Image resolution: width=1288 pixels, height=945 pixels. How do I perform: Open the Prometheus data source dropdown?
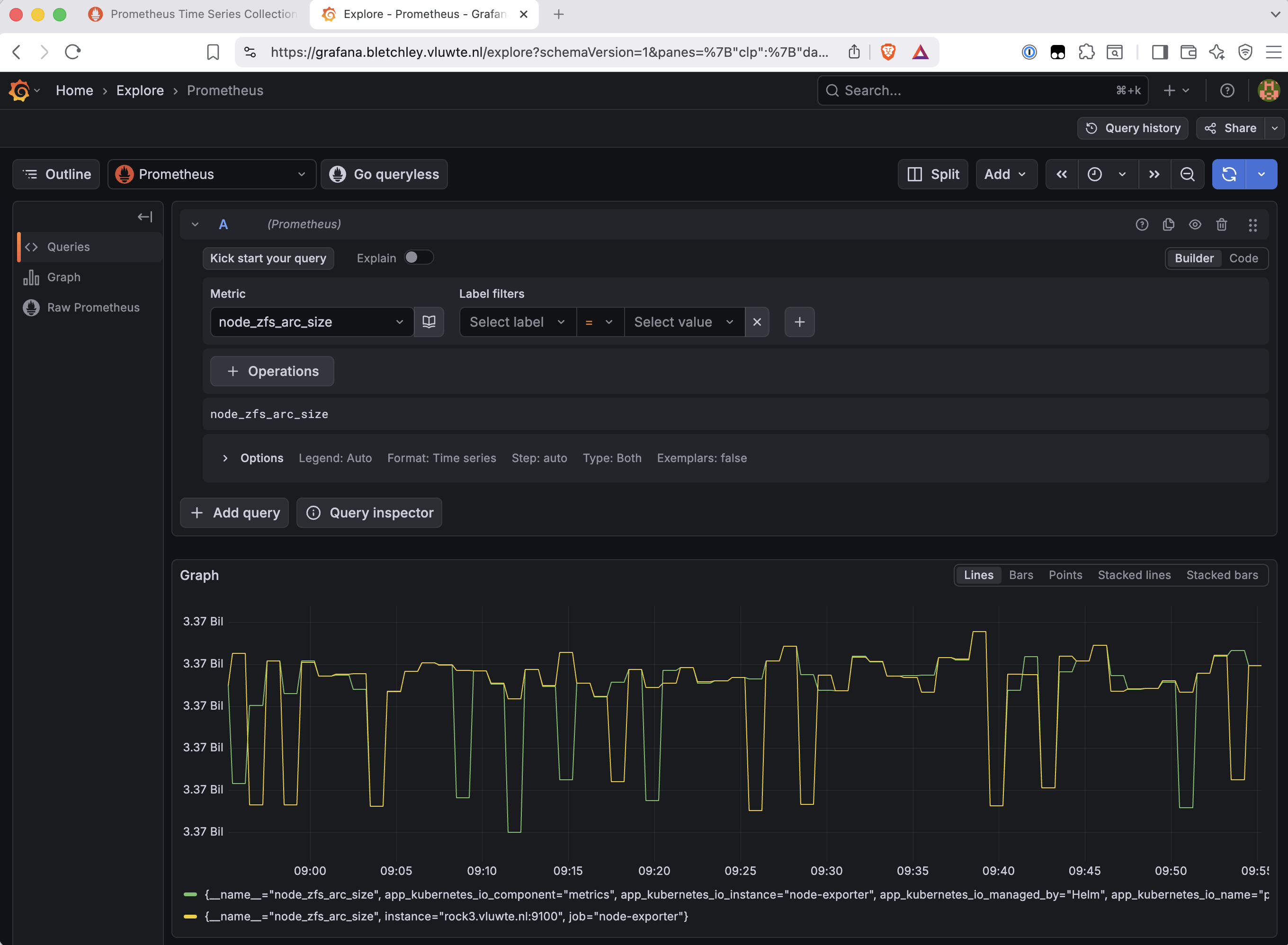tap(212, 175)
